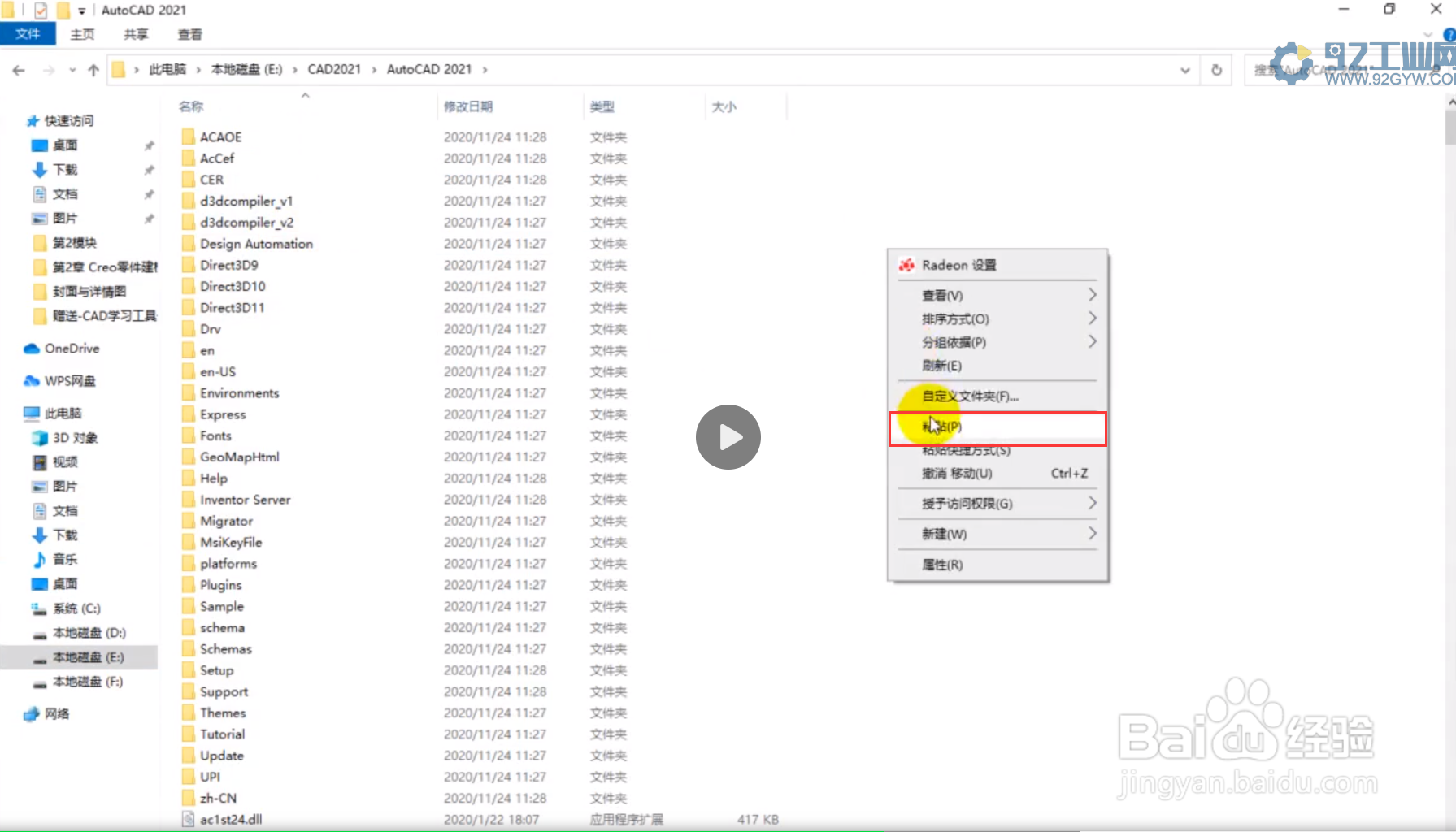This screenshot has width=1456, height=832.
Task: Click the ac1st24.dll file icon
Action: [188, 819]
